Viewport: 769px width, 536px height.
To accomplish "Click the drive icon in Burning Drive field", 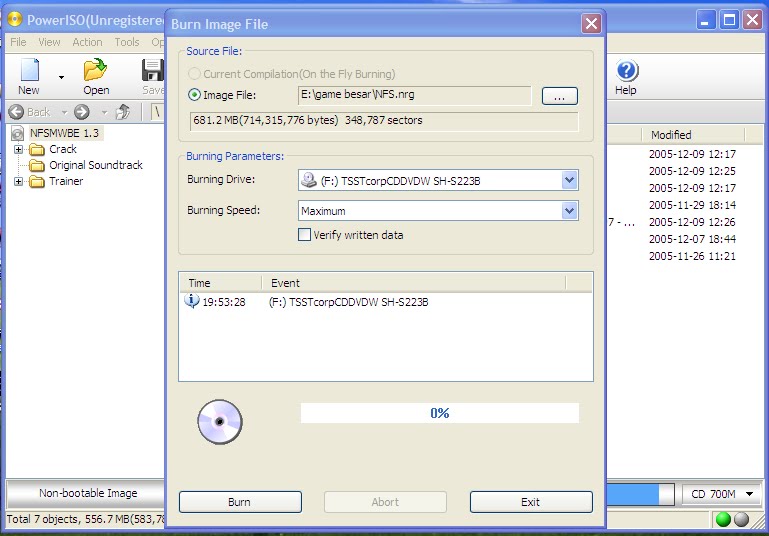I will click(308, 180).
